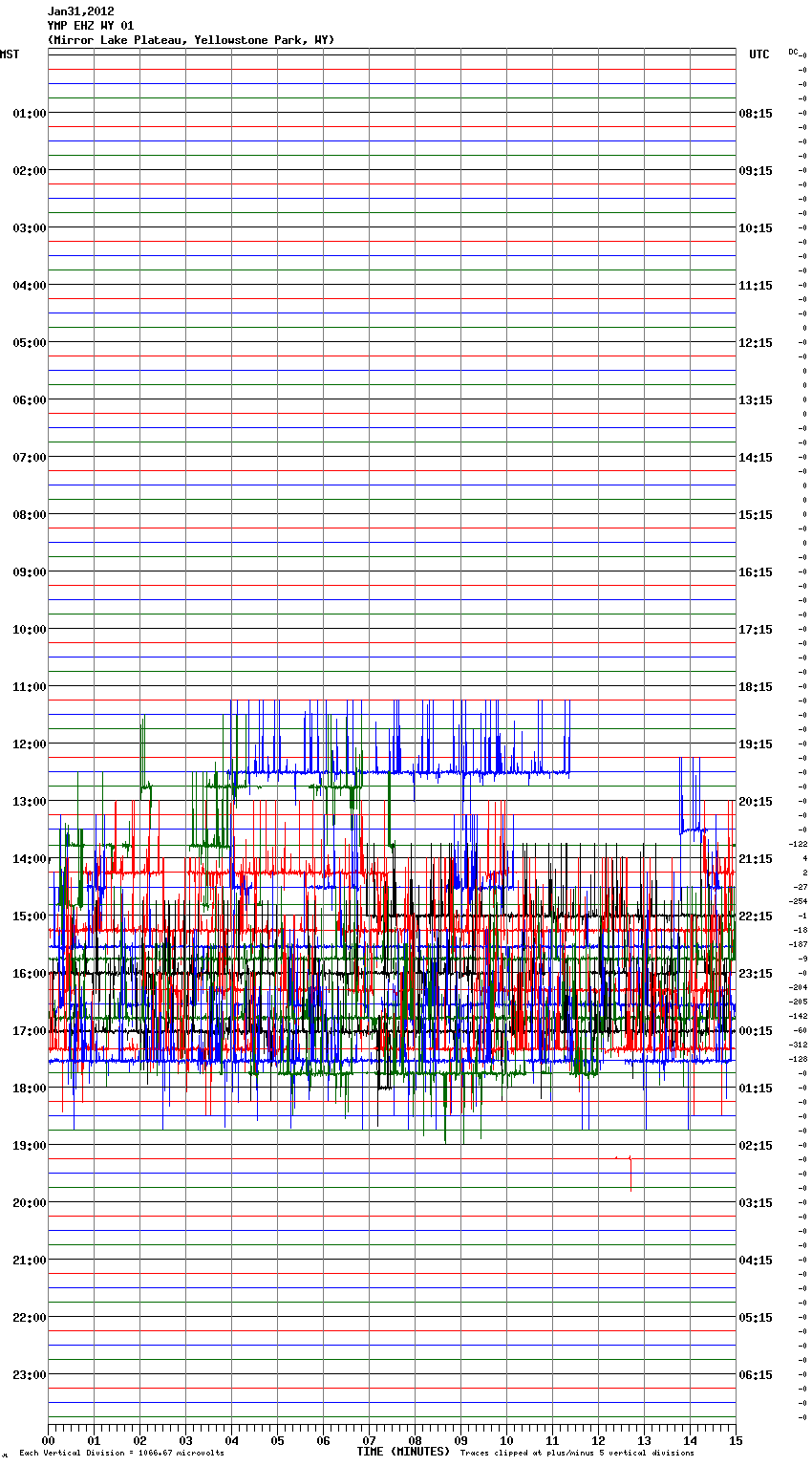Viewport: 812px width, 1466px height.
Task: Click the "Each Vertical Division = 1066.67 microvolts" note
Action: coord(121,1454)
